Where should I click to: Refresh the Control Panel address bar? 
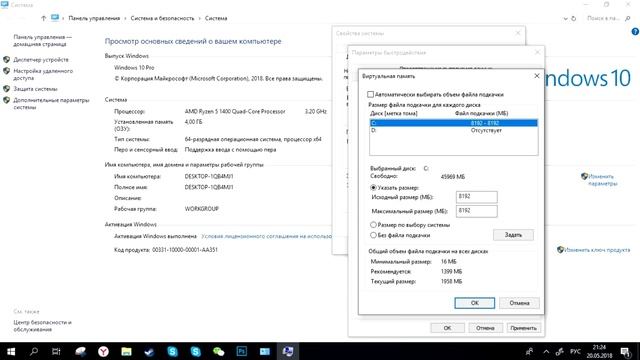(x=573, y=18)
